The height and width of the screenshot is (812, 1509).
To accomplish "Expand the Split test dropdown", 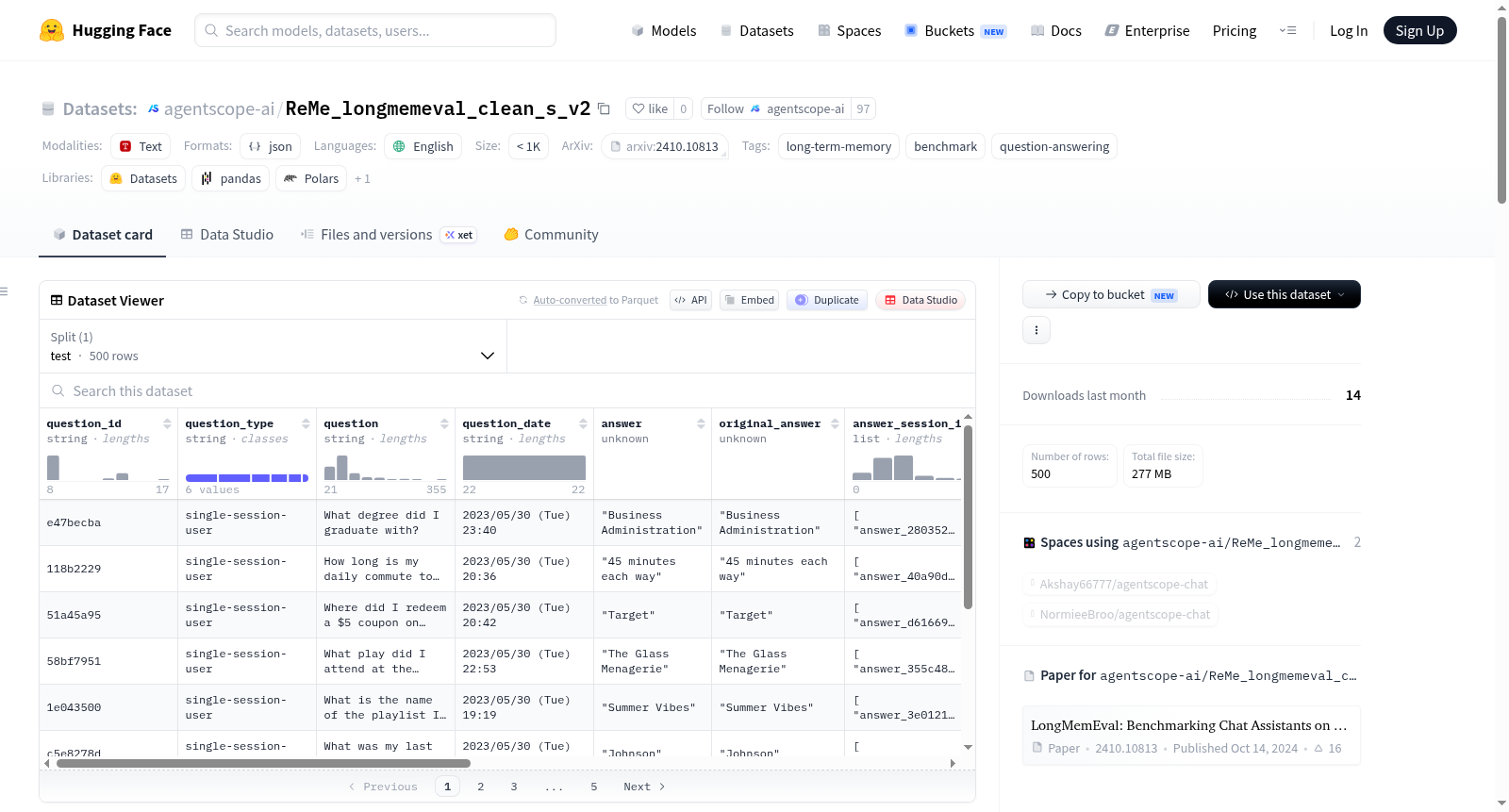I will click(273, 346).
